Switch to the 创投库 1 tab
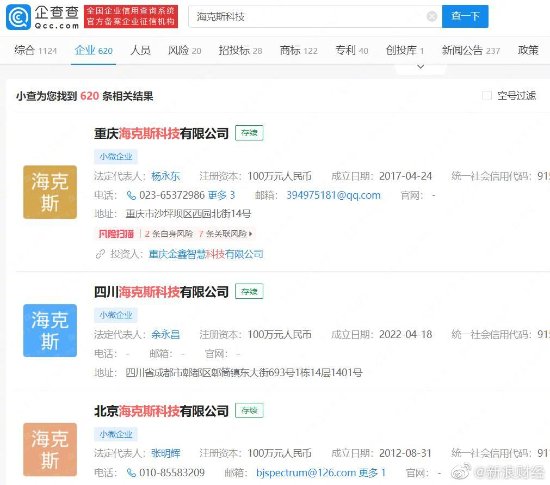This screenshot has width=550, height=485. click(405, 50)
